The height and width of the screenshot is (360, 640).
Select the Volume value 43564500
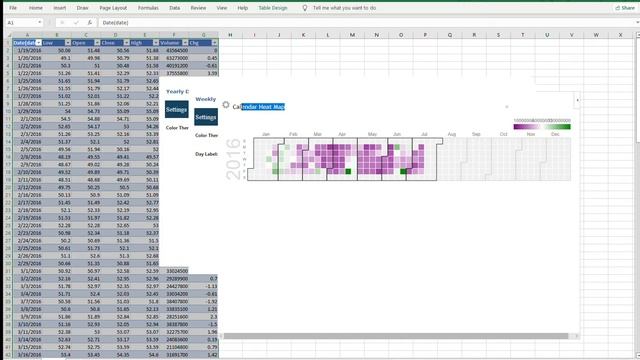pos(174,50)
